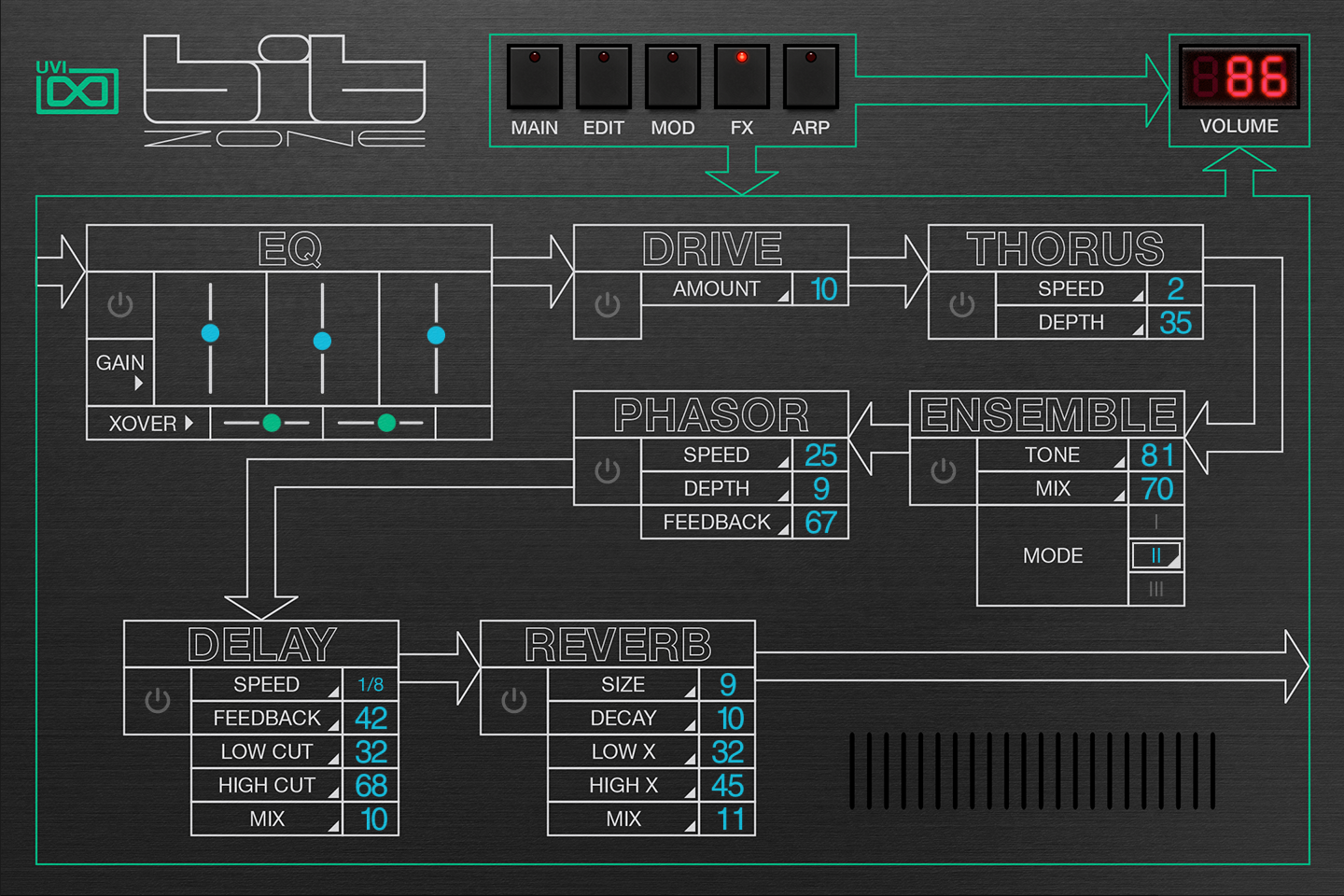Screen dimensions: 1344x896
Task: Click the Delay FEEDBACK label
Action: tap(267, 719)
